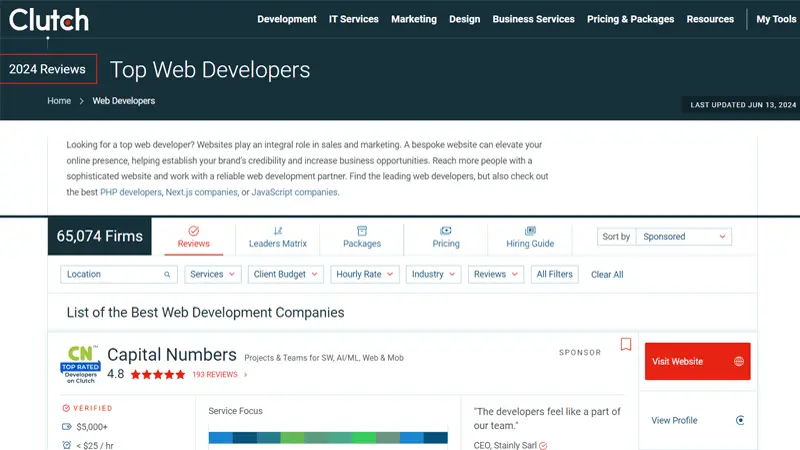Screen dimensions: 800x450
Task: Click the hourly rate clock icon
Action: click(67, 445)
